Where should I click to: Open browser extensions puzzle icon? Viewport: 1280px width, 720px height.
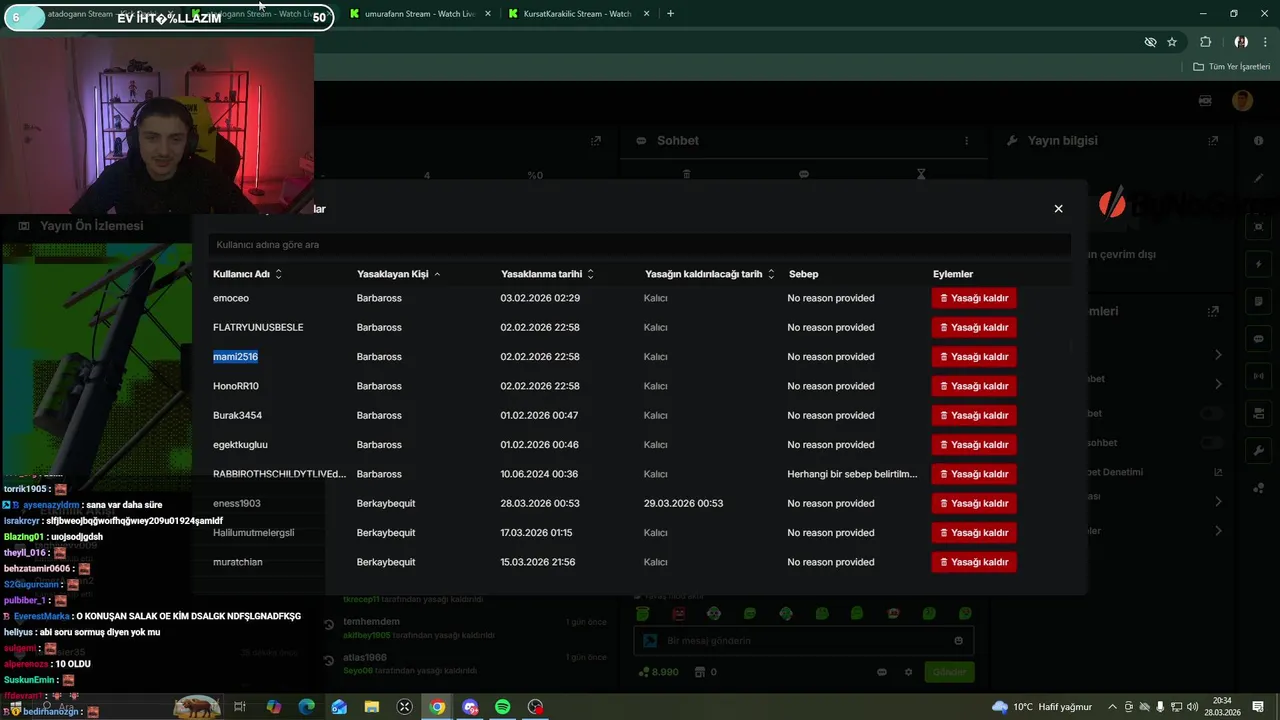coord(1205,42)
